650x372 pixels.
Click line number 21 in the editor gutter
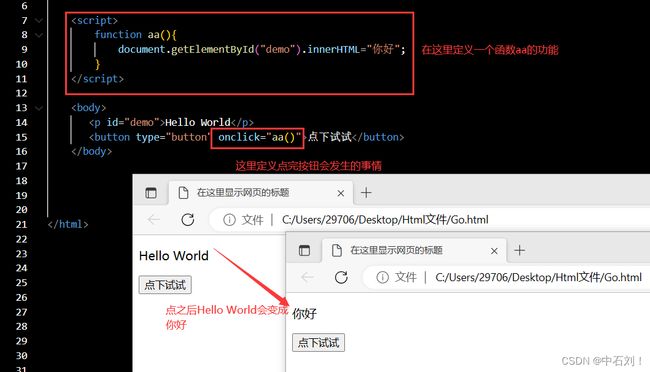[22, 224]
